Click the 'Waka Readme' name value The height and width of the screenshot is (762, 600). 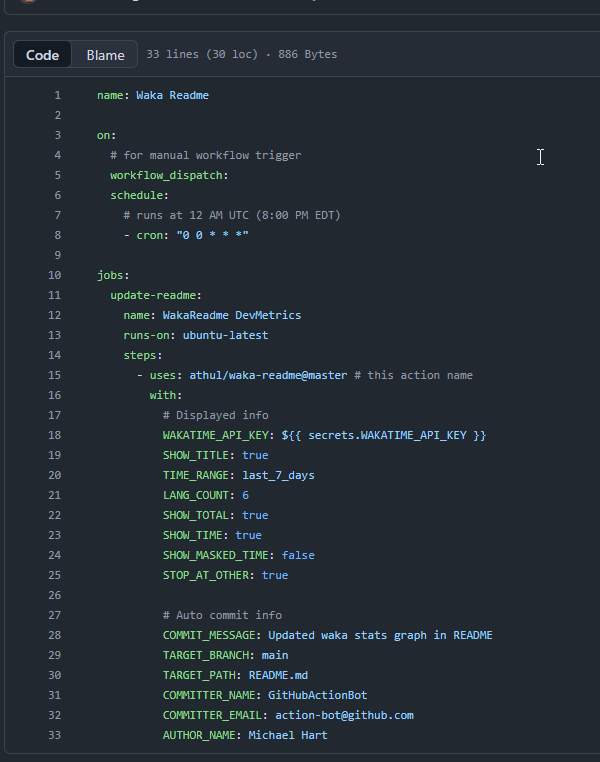tap(172, 95)
